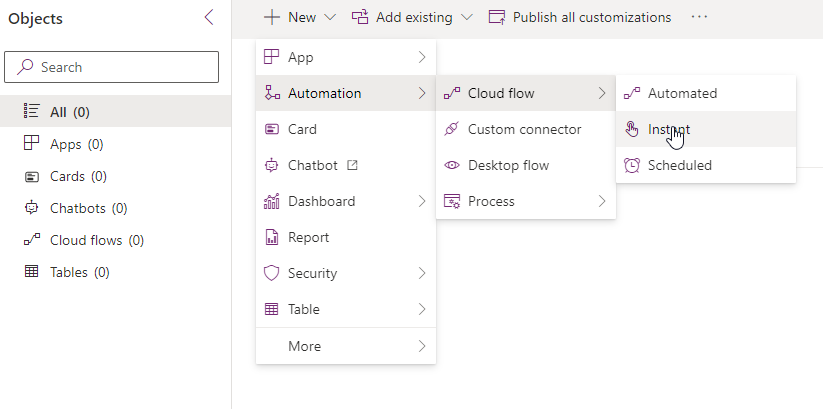Click the Chatbot robot icon in menu
This screenshot has height=409, width=823.
point(271,165)
